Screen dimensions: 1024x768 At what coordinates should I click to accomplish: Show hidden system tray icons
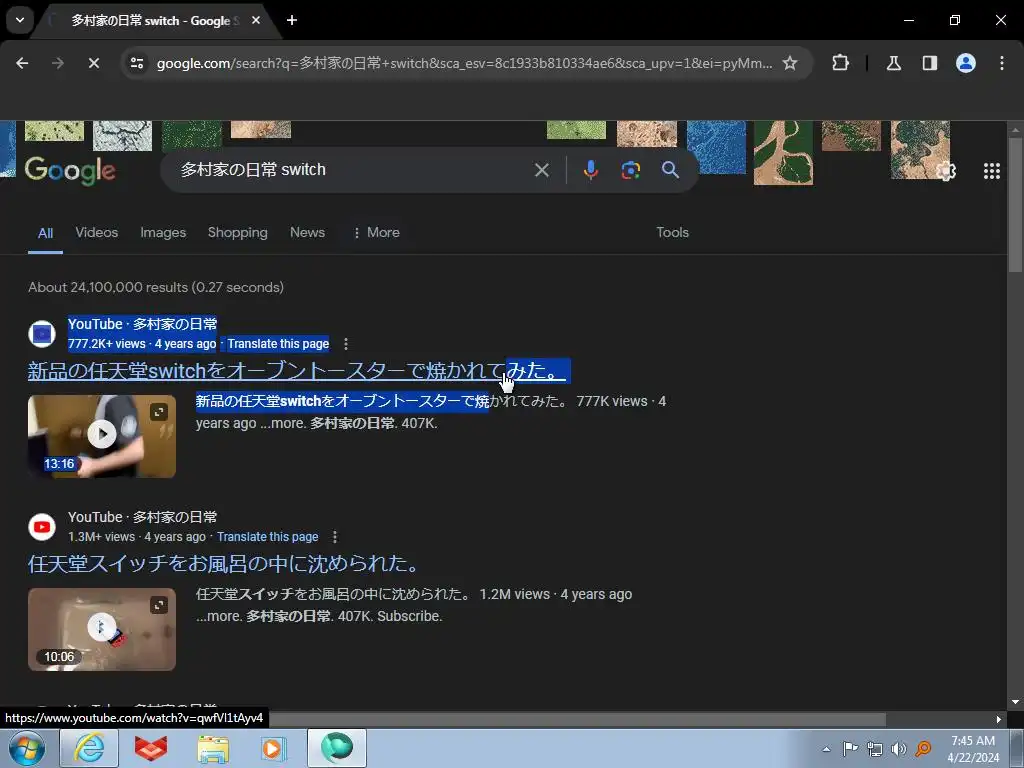click(826, 749)
